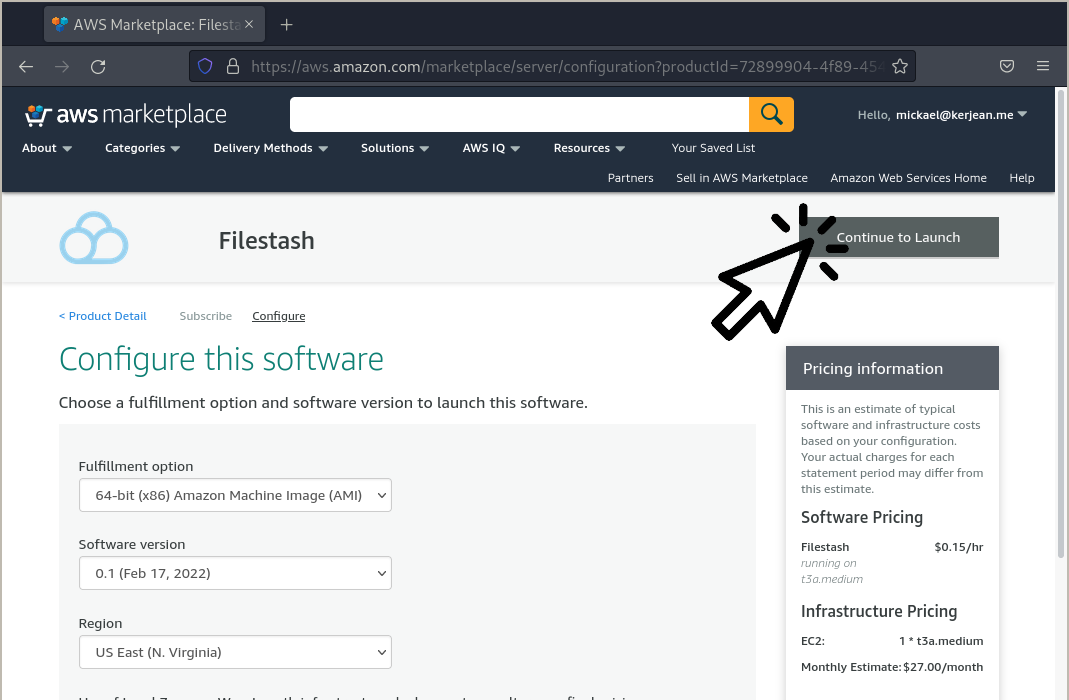This screenshot has height=700, width=1069.
Task: Click the browser address bar URL
Action: click(x=567, y=66)
